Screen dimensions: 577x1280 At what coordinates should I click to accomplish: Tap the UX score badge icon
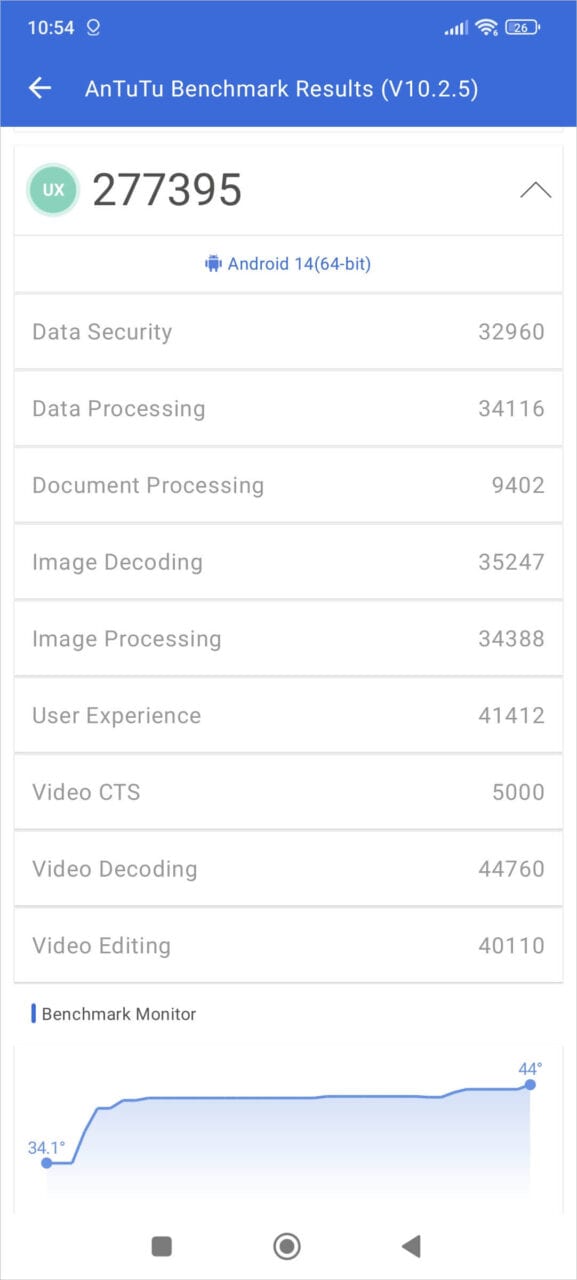(52, 188)
